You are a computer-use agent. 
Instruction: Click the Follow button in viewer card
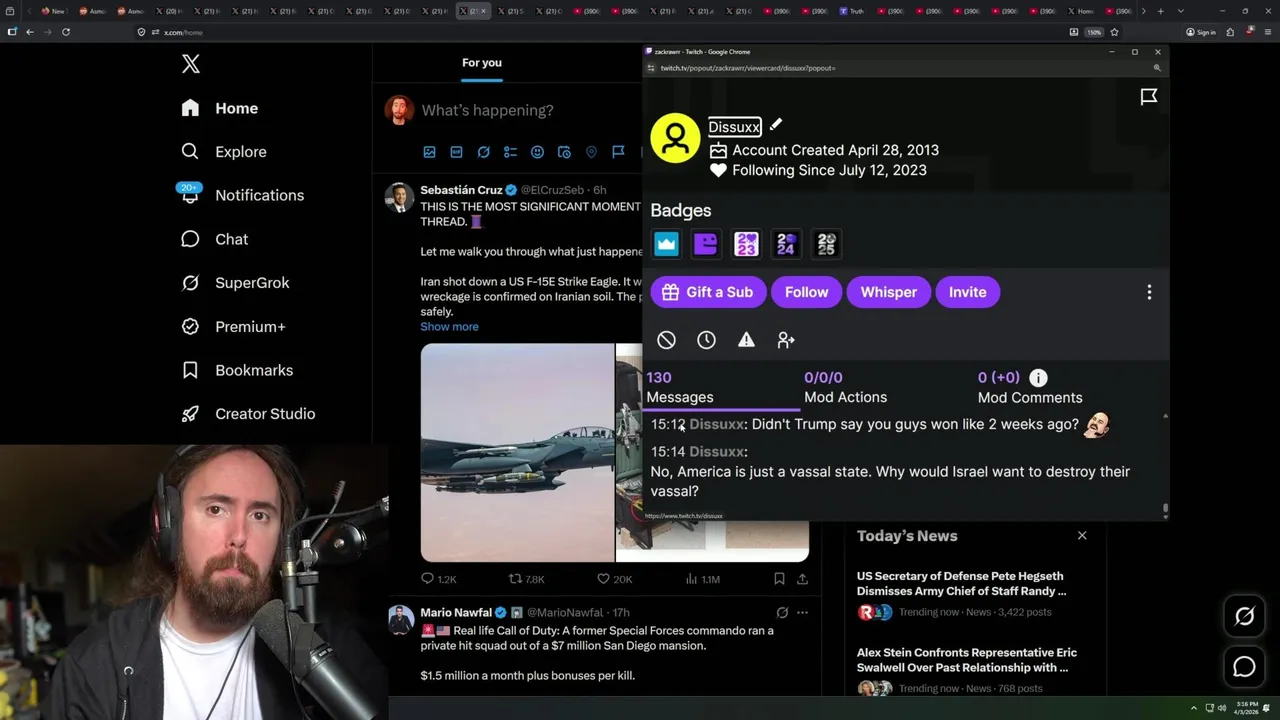click(806, 292)
